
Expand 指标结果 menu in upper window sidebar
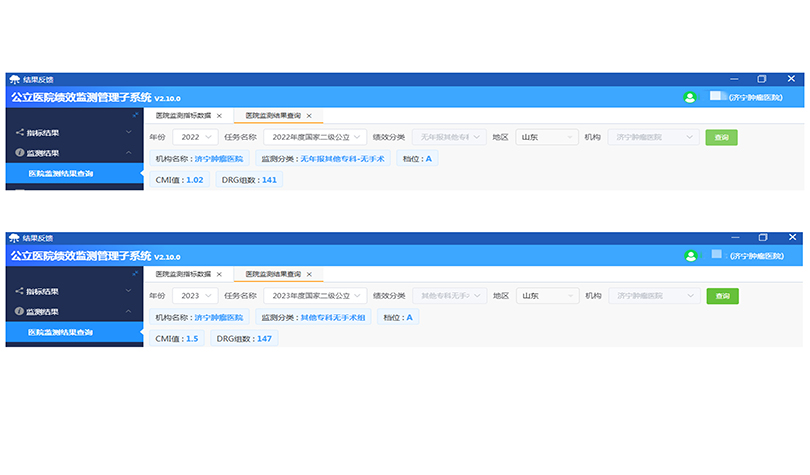pyautogui.click(x=74, y=133)
